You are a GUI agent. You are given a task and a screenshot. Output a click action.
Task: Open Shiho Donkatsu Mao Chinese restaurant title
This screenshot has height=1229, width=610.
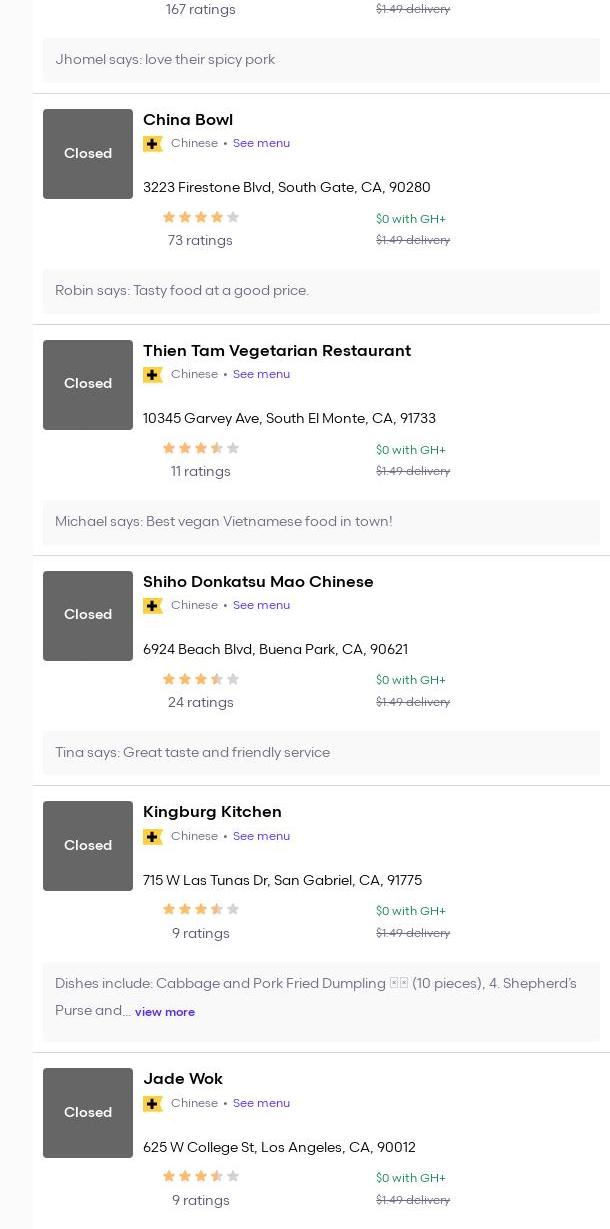(x=258, y=581)
